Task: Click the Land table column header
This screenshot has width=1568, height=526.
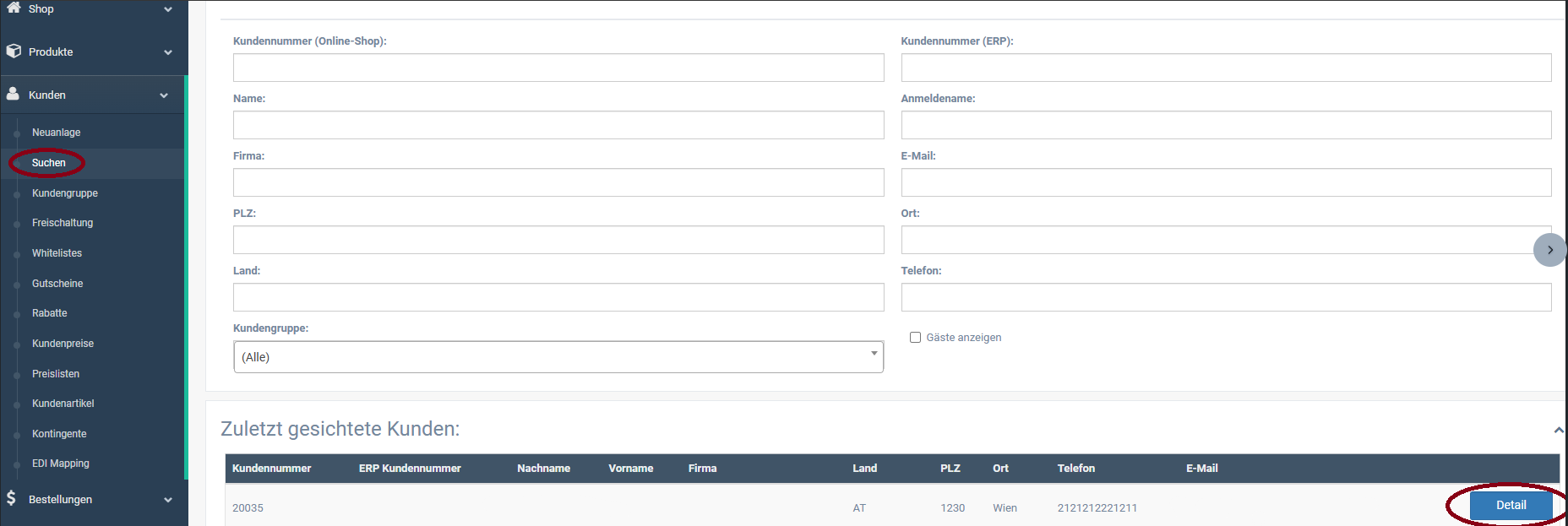Action: [x=864, y=469]
